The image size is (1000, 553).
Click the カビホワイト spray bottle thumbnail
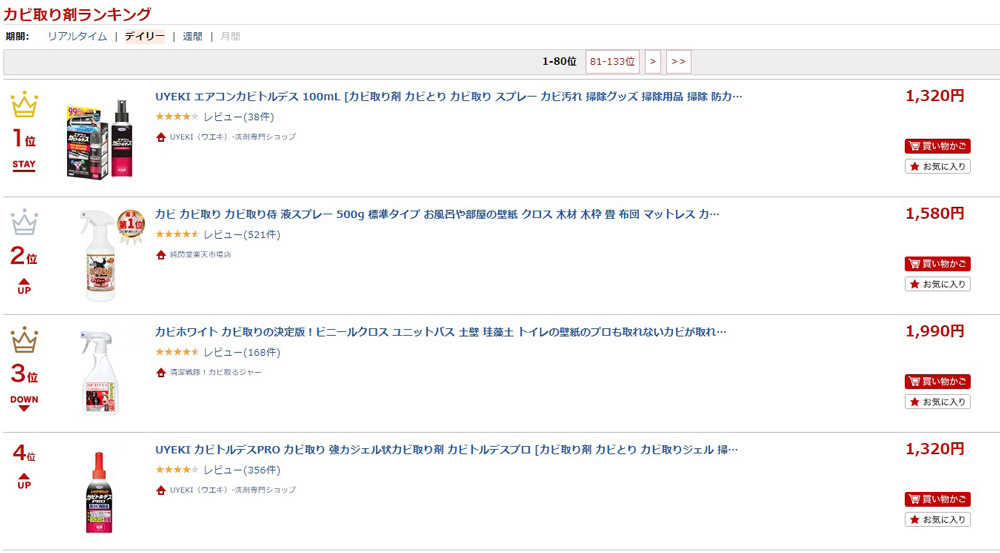pyautogui.click(x=100, y=374)
